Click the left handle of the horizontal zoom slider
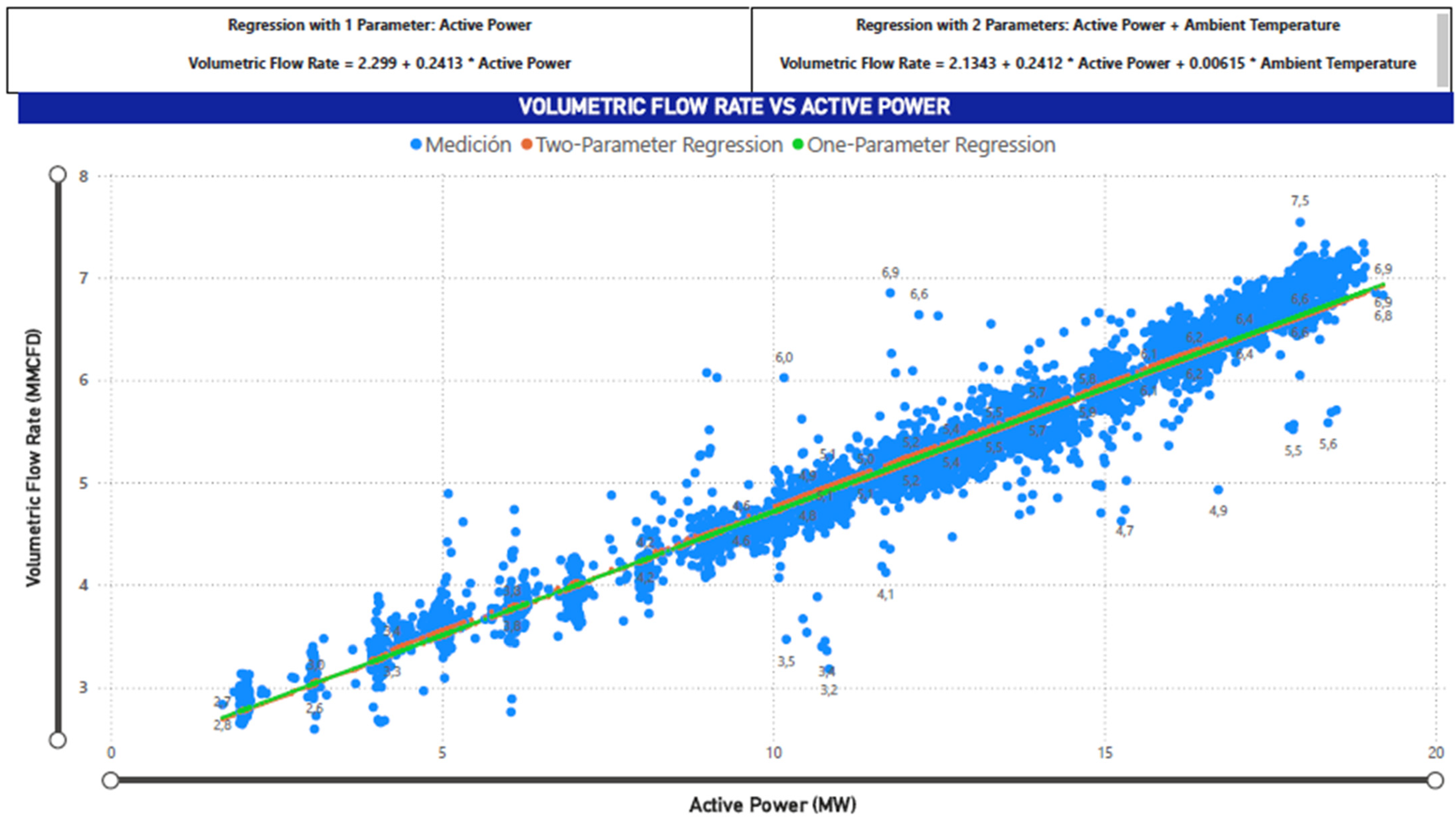This screenshot has width=1456, height=821. tap(111, 780)
